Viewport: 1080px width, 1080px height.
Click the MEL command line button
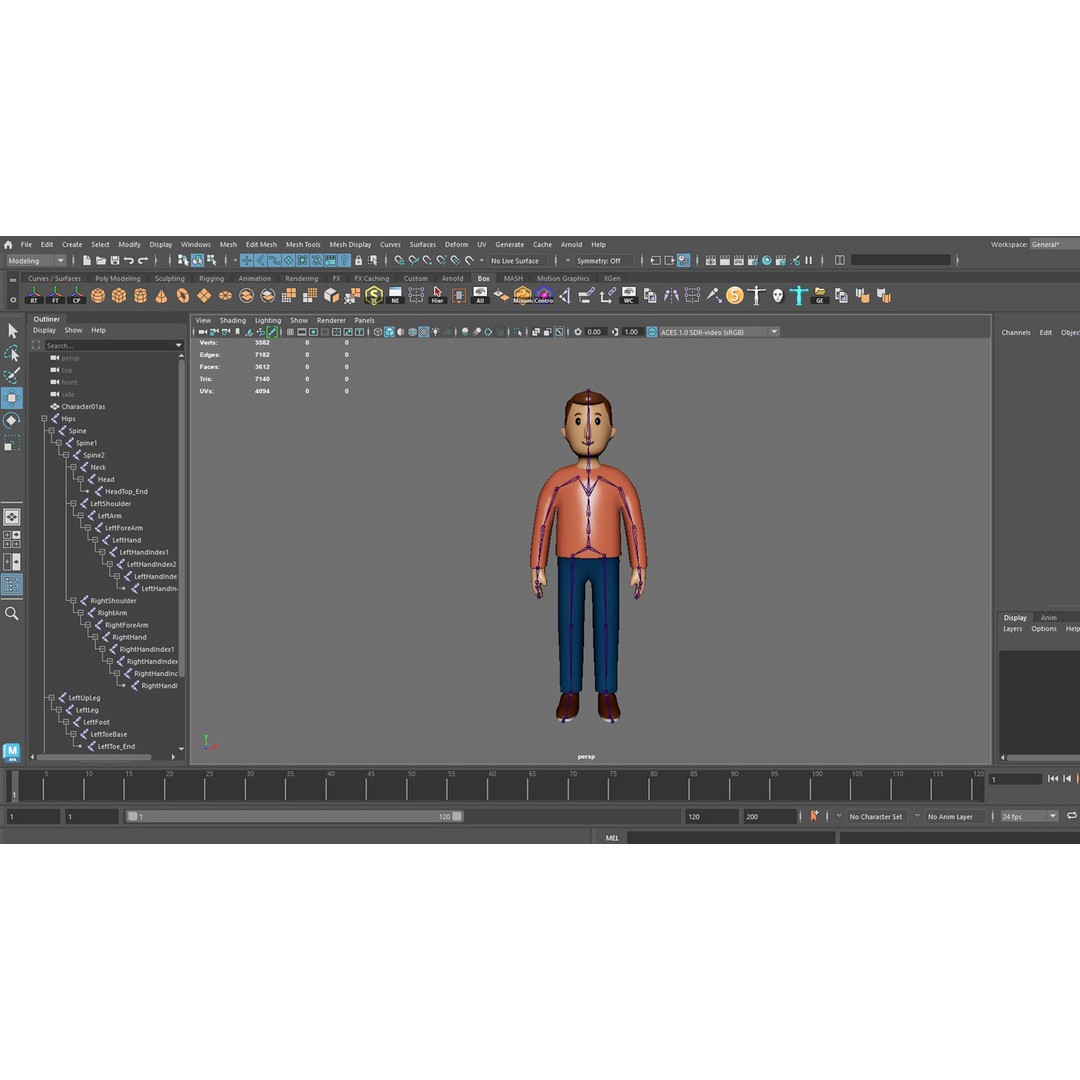[x=612, y=837]
